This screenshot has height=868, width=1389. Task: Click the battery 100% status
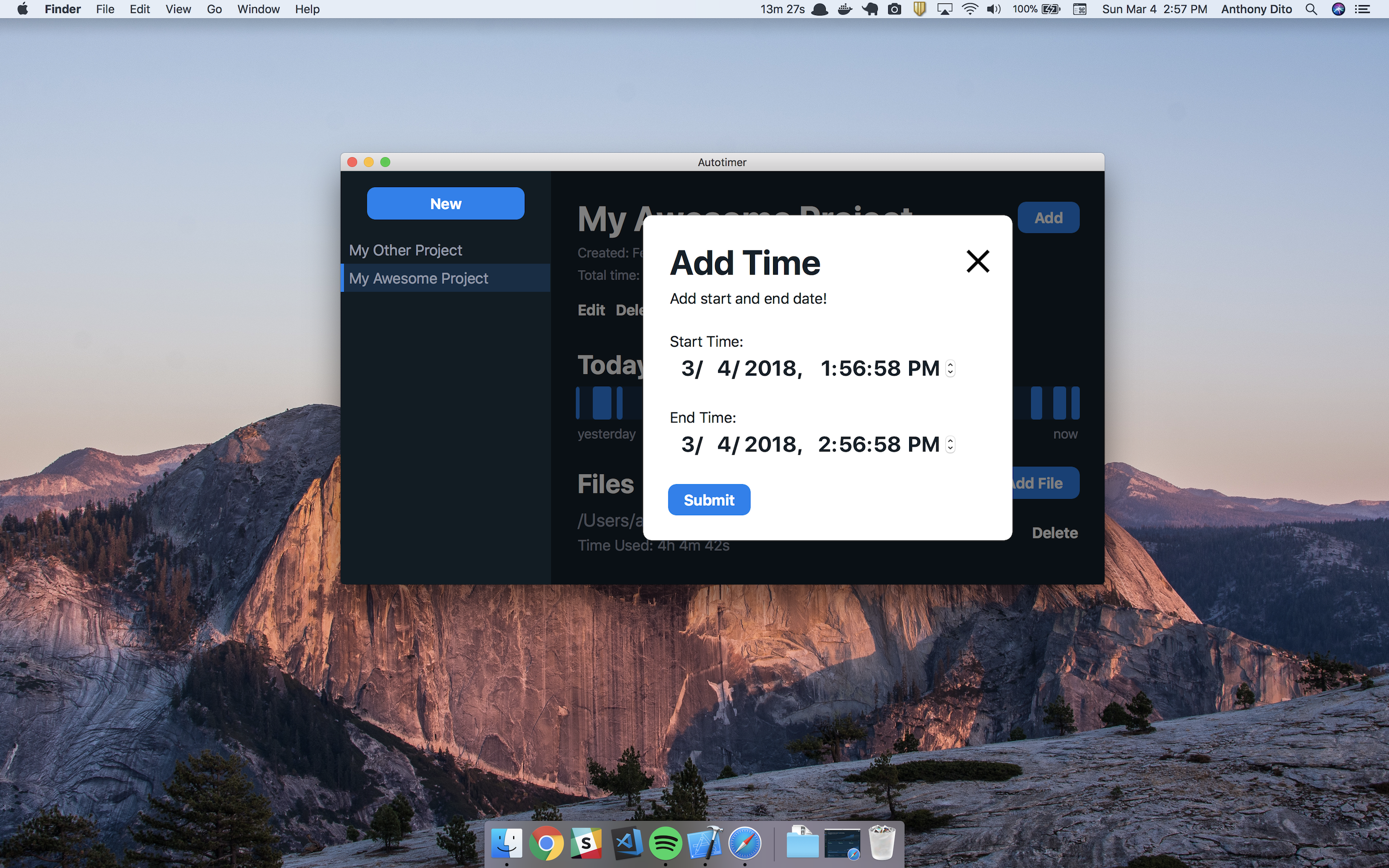1036,9
